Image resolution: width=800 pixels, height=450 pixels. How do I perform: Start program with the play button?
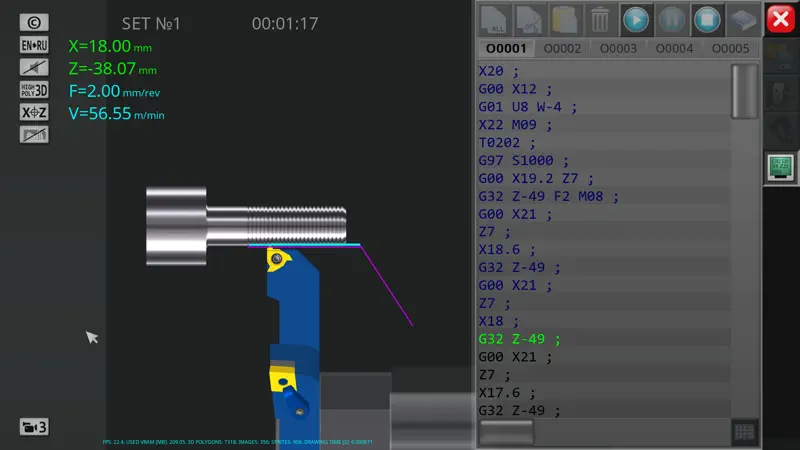[636, 20]
